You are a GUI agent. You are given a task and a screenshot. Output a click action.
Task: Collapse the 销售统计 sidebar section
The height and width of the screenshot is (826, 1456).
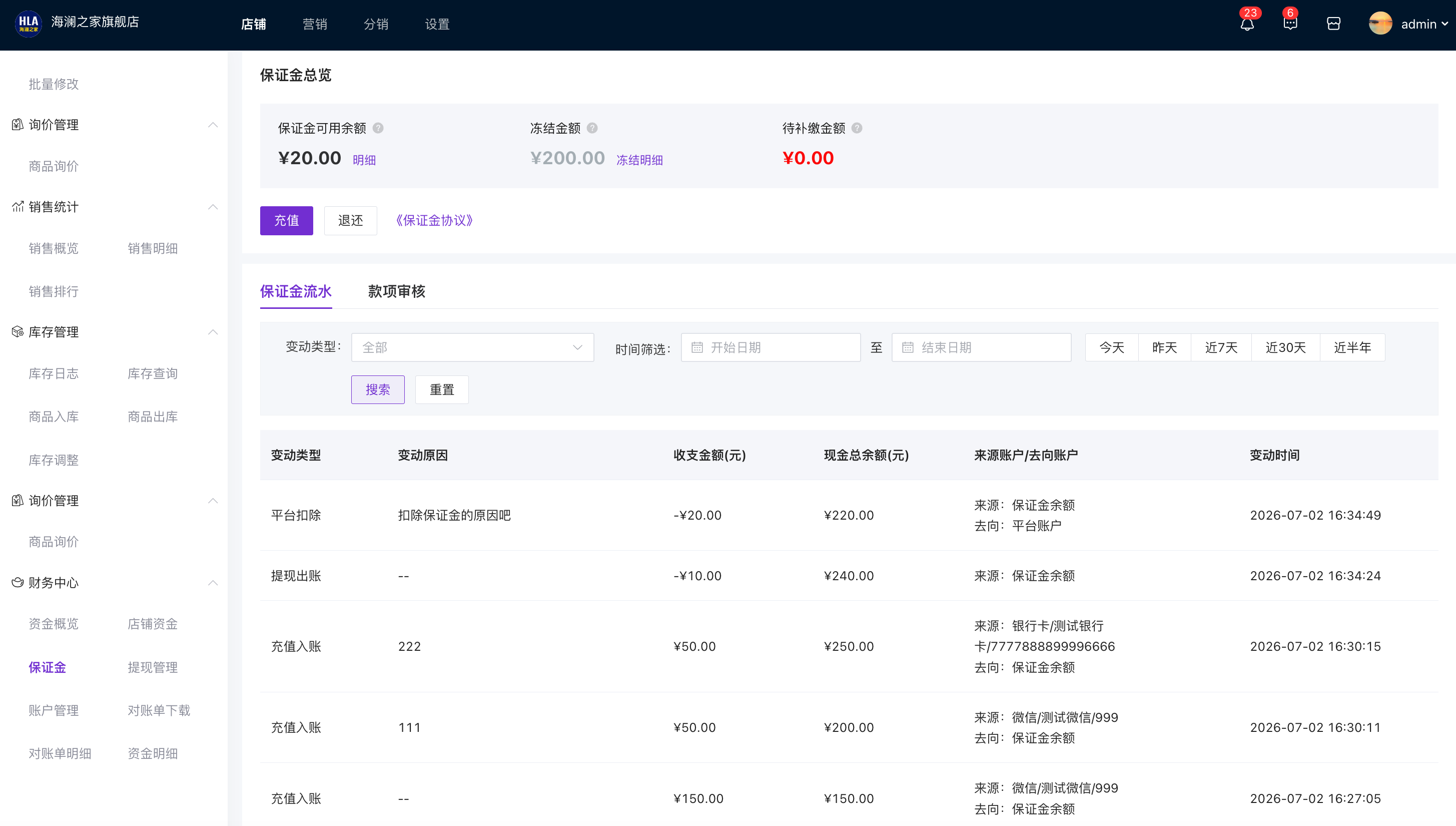tap(213, 207)
